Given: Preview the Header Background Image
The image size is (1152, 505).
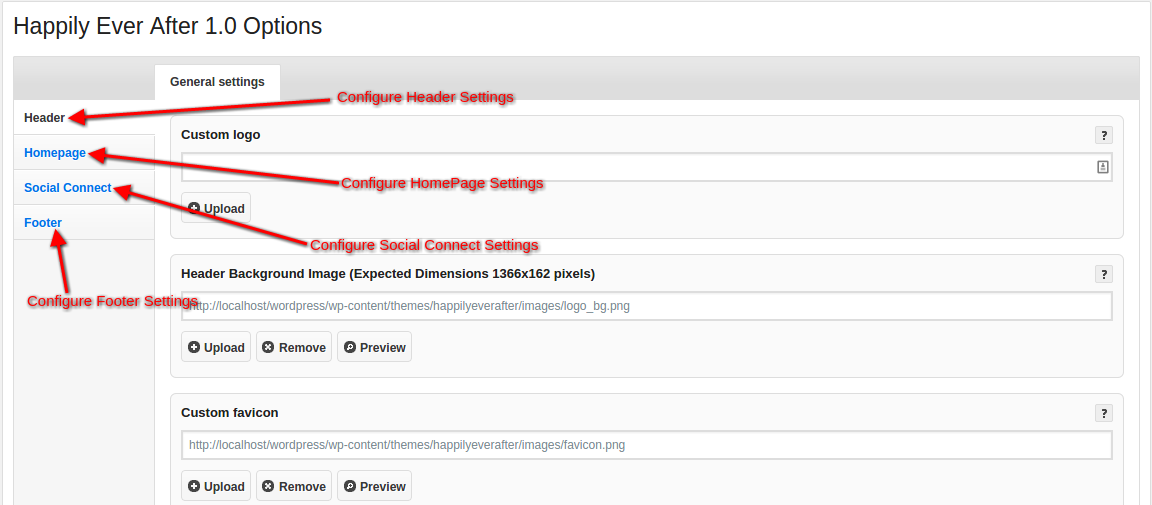Looking at the screenshot, I should pos(374,347).
